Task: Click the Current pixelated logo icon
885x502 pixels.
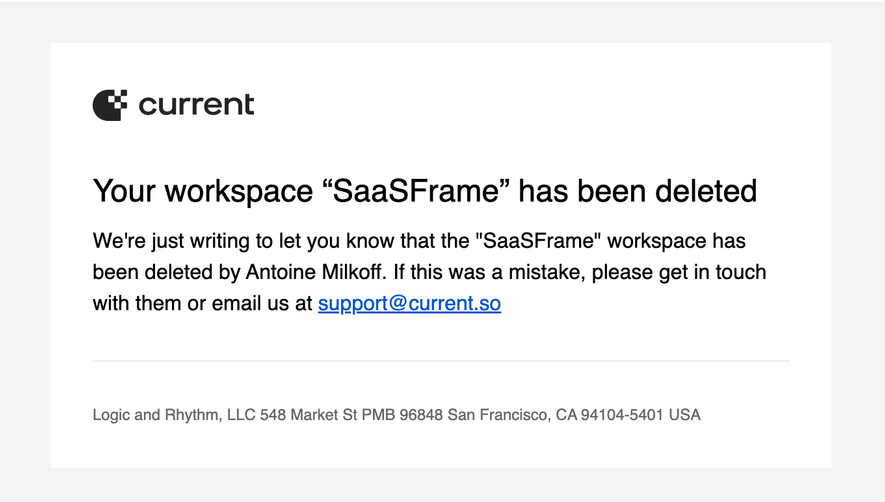Action: (x=110, y=105)
